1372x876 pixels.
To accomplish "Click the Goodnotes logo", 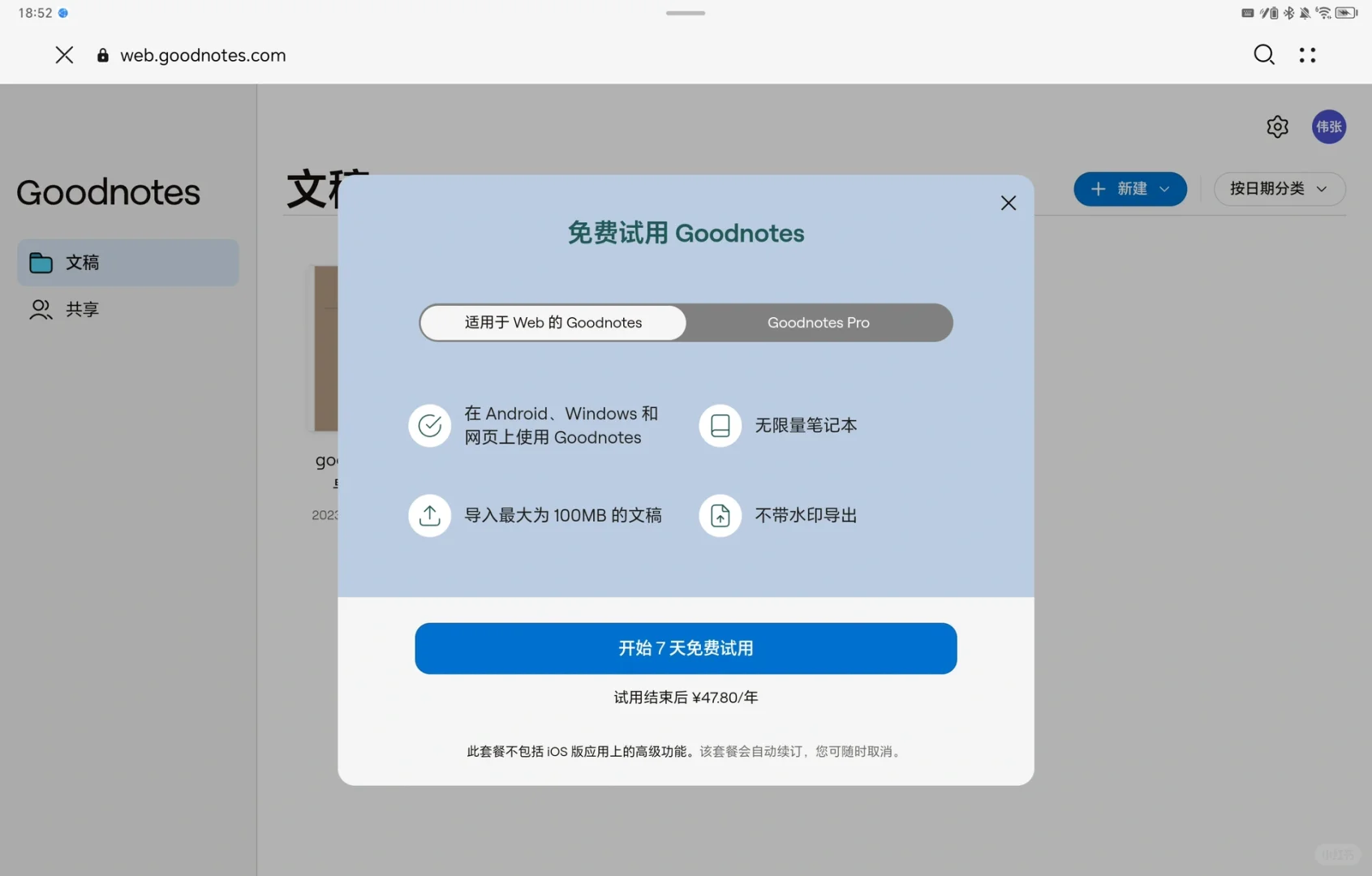I will pyautogui.click(x=108, y=192).
